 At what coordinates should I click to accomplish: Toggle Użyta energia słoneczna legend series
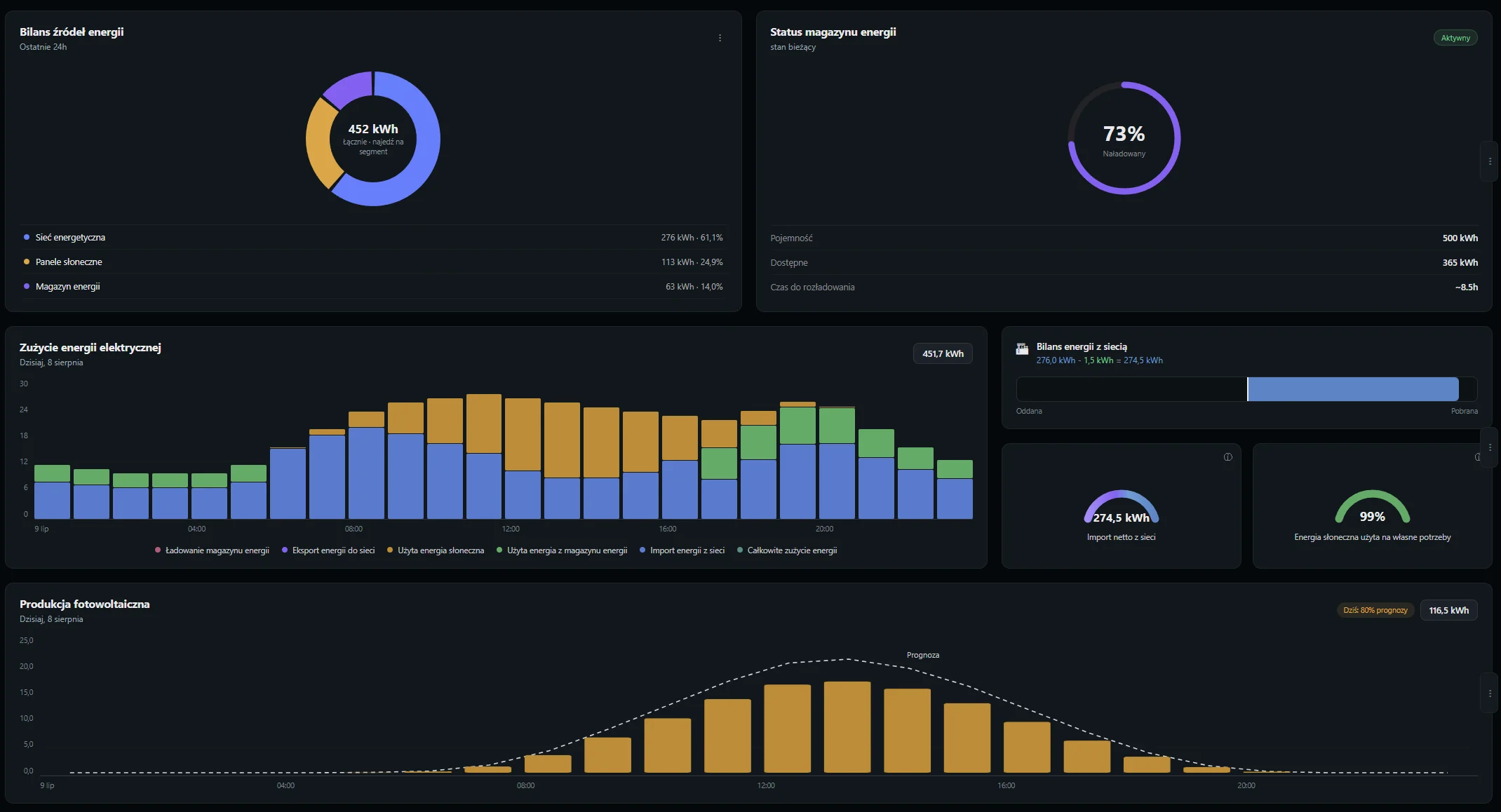(x=436, y=550)
